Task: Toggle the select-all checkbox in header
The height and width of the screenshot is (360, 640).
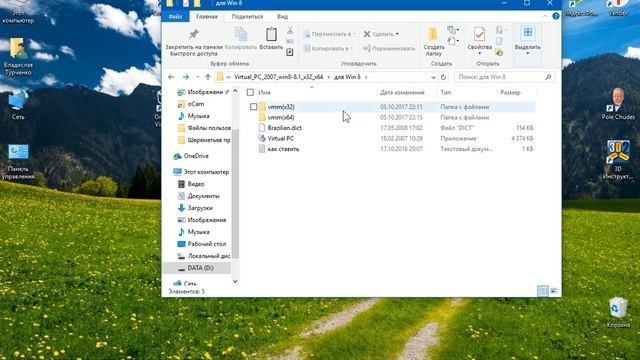Action: click(x=250, y=93)
